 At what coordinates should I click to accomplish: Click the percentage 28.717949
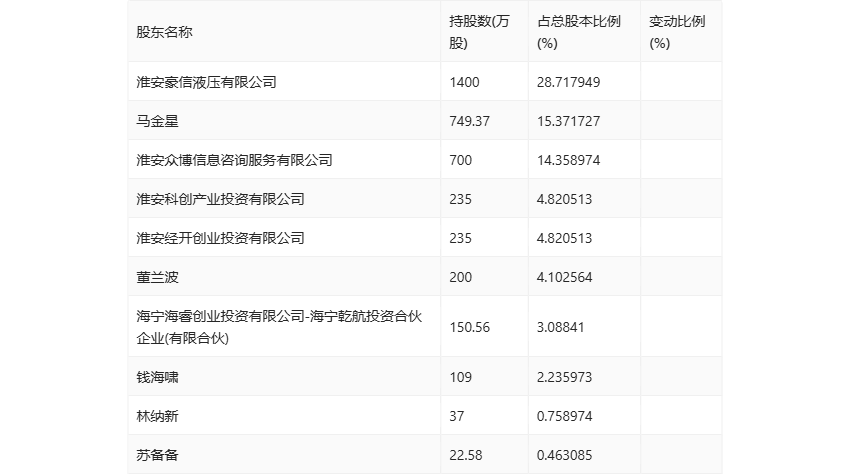[568, 82]
